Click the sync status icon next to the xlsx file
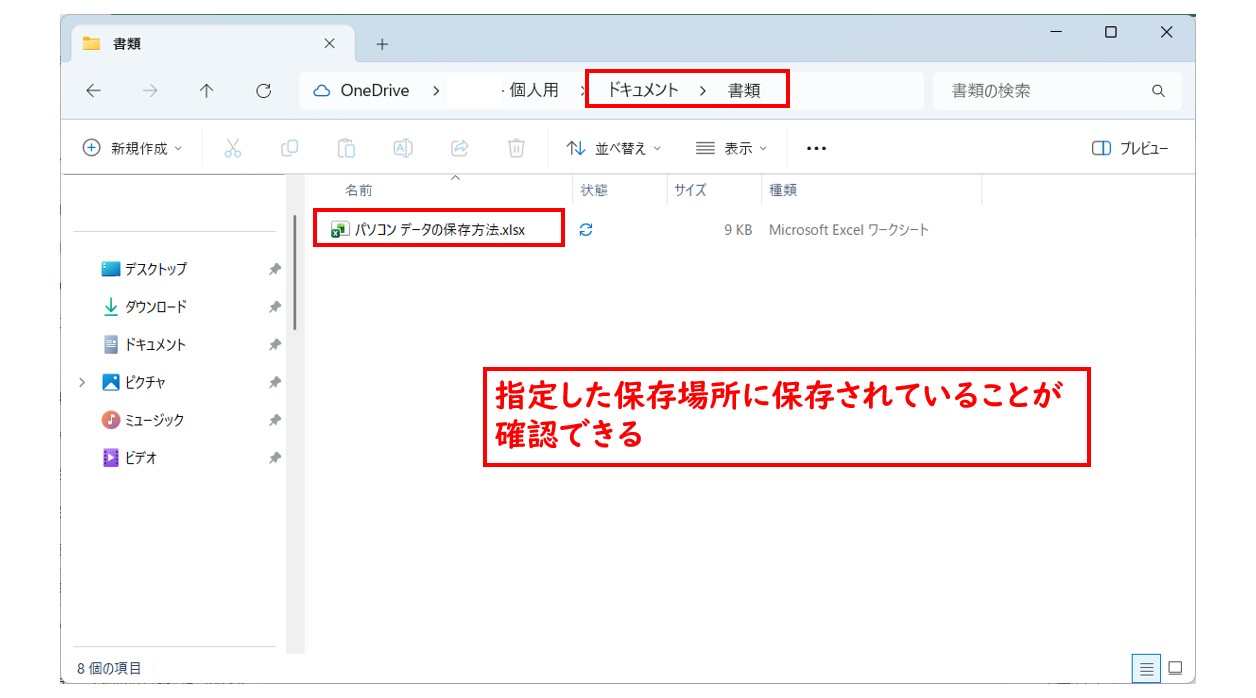This screenshot has width=1256, height=698. pyautogui.click(x=587, y=229)
